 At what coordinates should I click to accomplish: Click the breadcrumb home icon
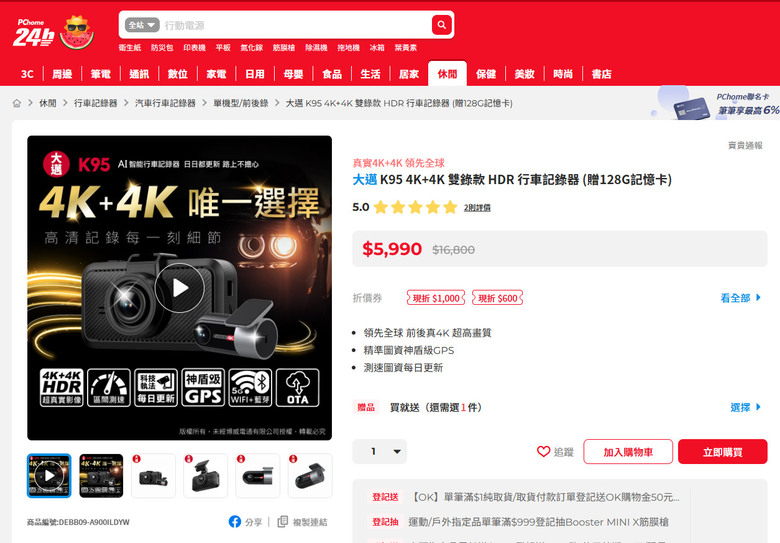(x=17, y=103)
